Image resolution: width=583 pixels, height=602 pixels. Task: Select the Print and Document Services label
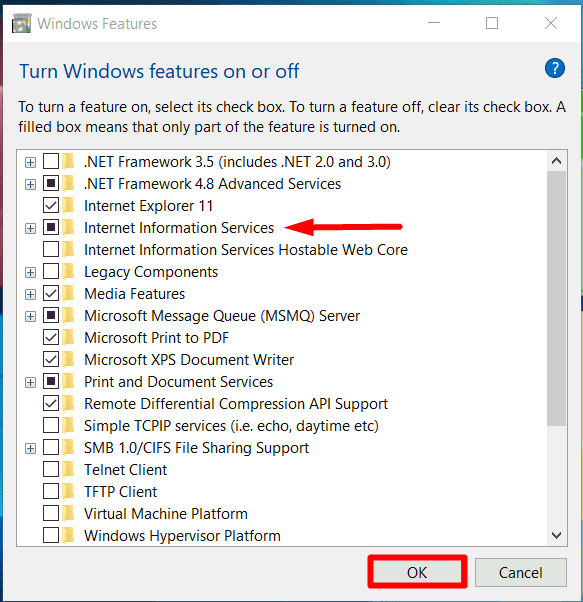178,382
